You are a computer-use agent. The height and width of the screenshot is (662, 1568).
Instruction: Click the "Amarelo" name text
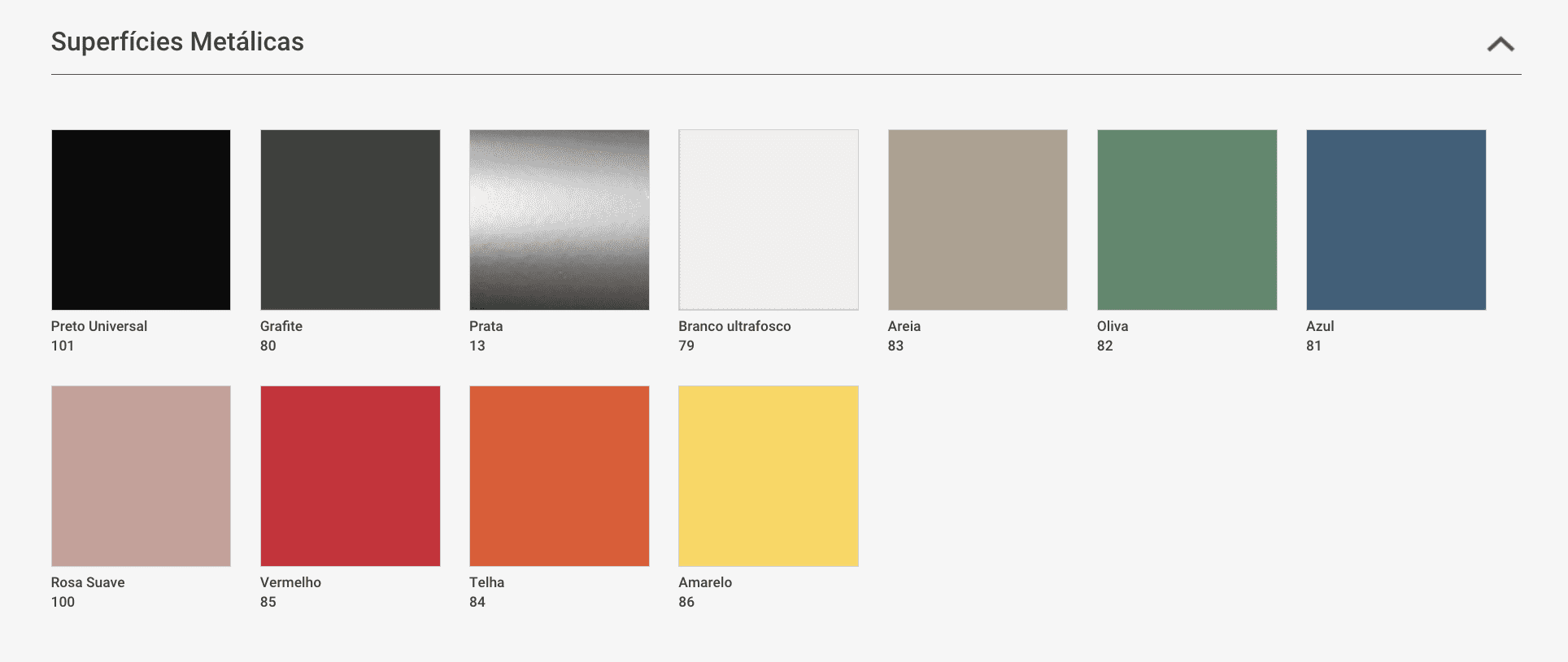[705, 582]
